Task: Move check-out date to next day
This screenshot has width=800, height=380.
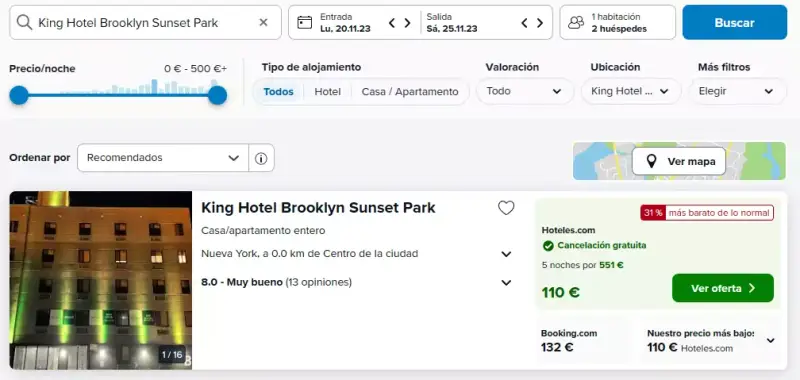Action: pos(540,23)
